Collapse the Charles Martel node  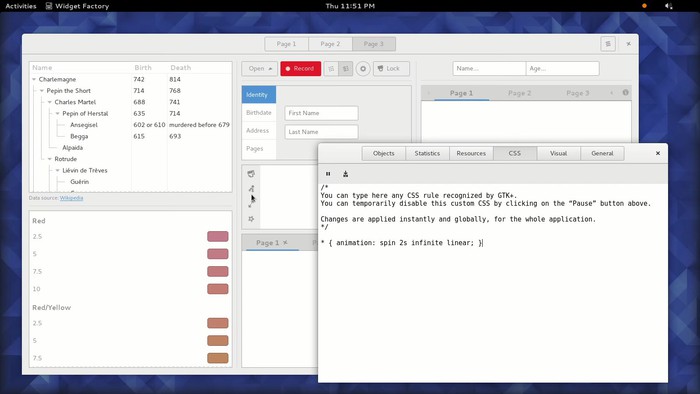[x=50, y=102]
